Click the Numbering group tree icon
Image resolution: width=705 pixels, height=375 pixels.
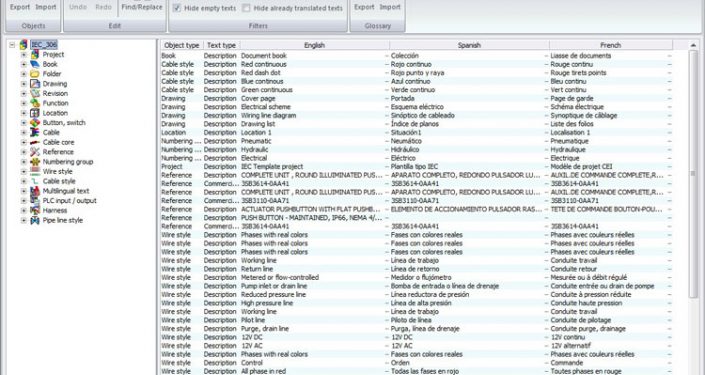click(35, 162)
